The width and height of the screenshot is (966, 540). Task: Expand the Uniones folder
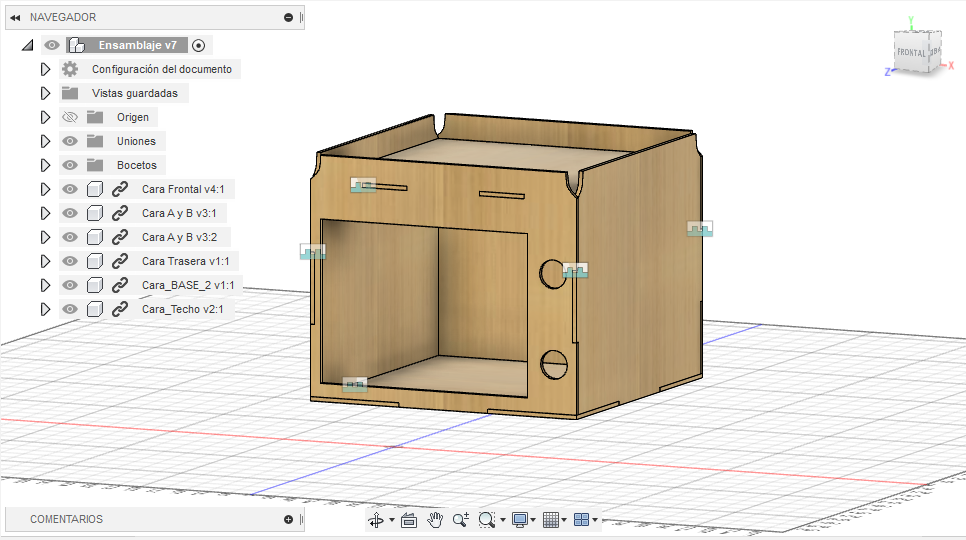pyautogui.click(x=44, y=141)
